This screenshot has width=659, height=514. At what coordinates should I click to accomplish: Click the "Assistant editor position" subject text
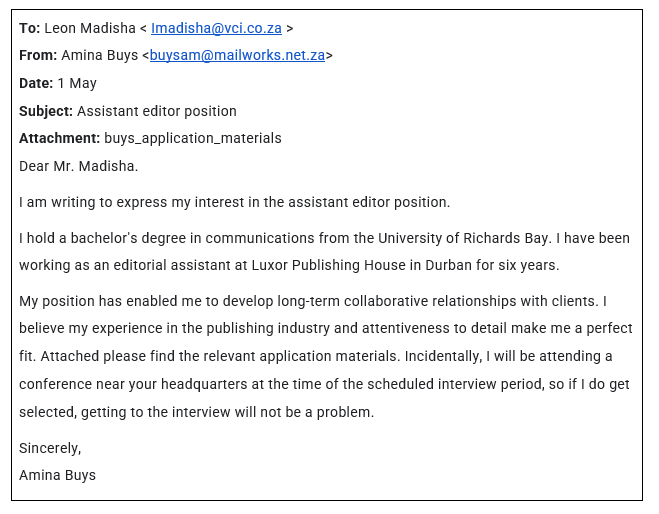157,111
